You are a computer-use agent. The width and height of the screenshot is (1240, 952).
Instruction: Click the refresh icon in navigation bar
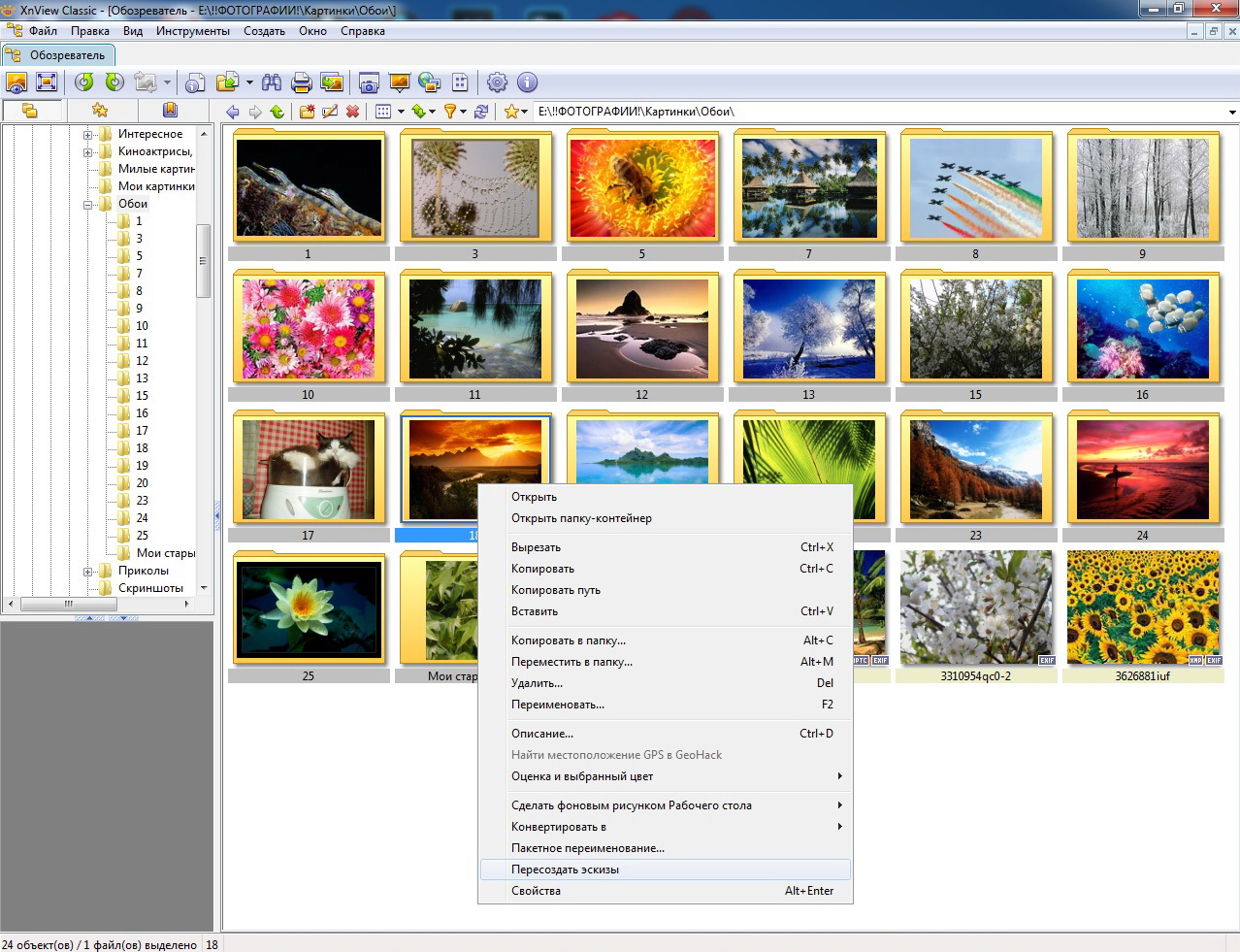click(481, 112)
